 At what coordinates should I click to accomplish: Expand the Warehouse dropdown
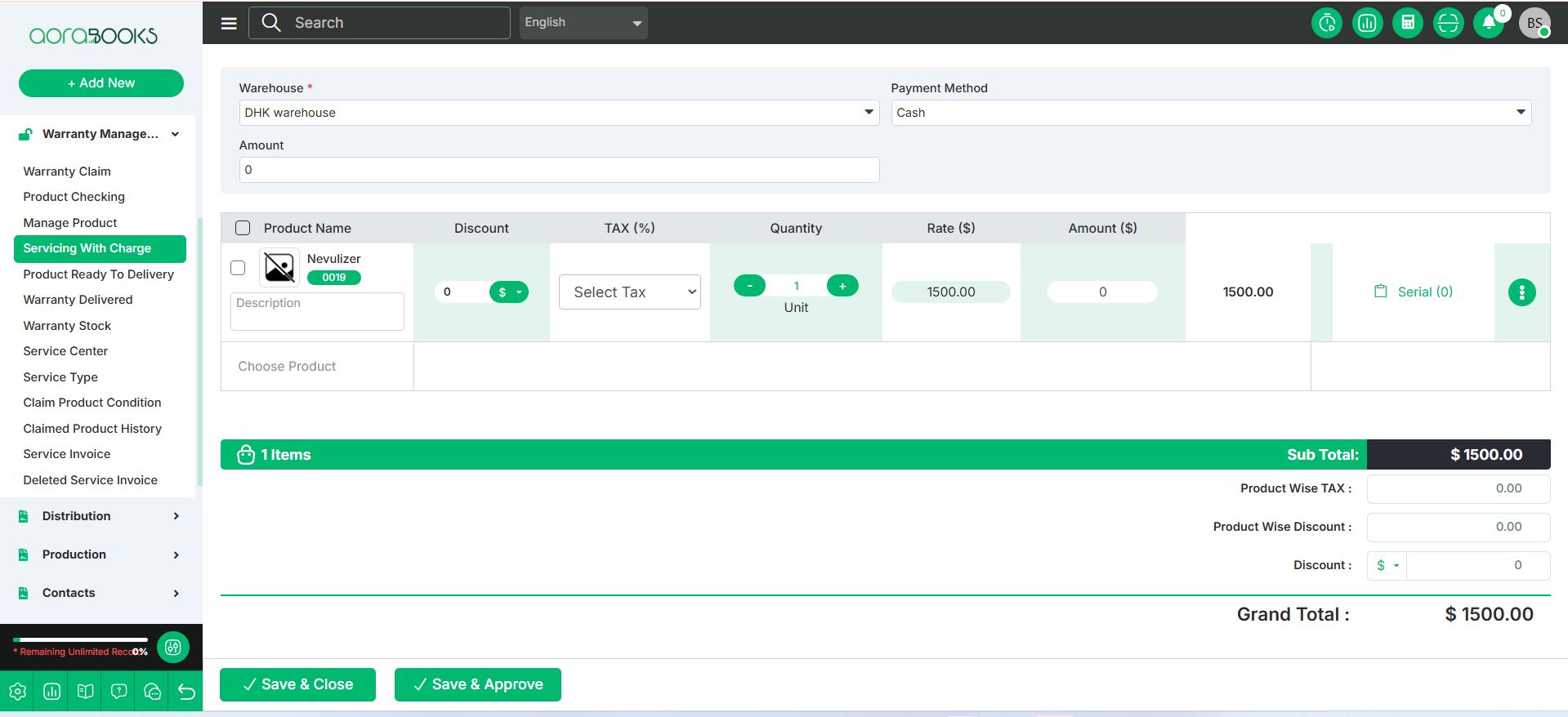(558, 113)
